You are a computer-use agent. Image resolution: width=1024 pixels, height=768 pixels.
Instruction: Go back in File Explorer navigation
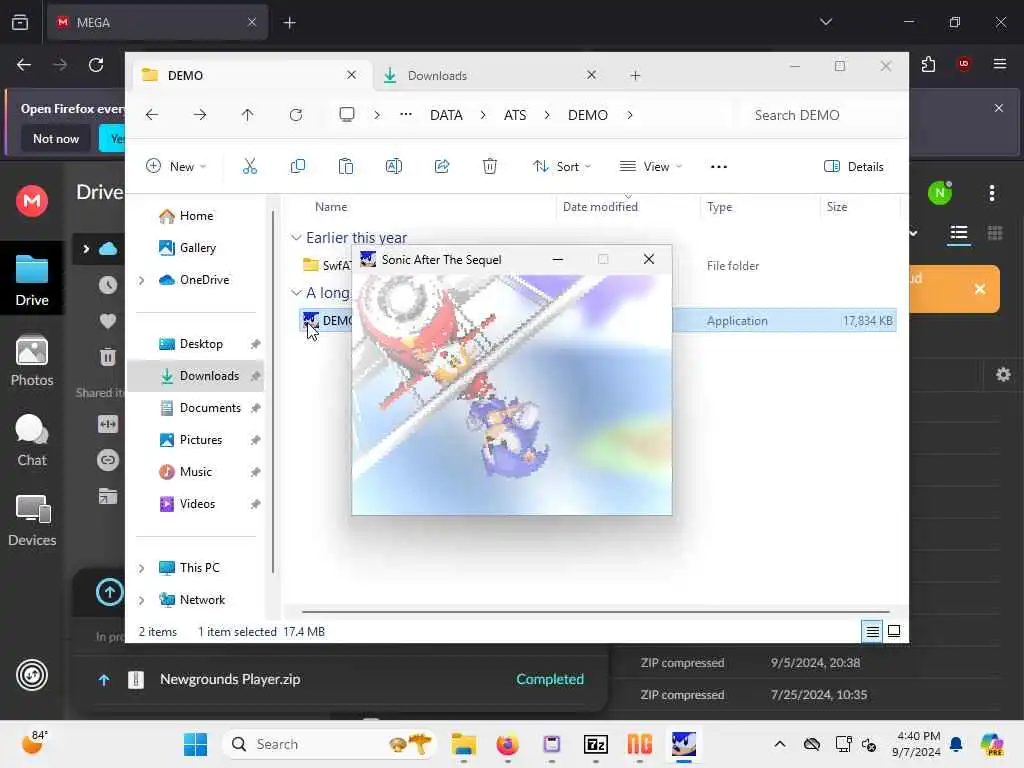(x=152, y=115)
